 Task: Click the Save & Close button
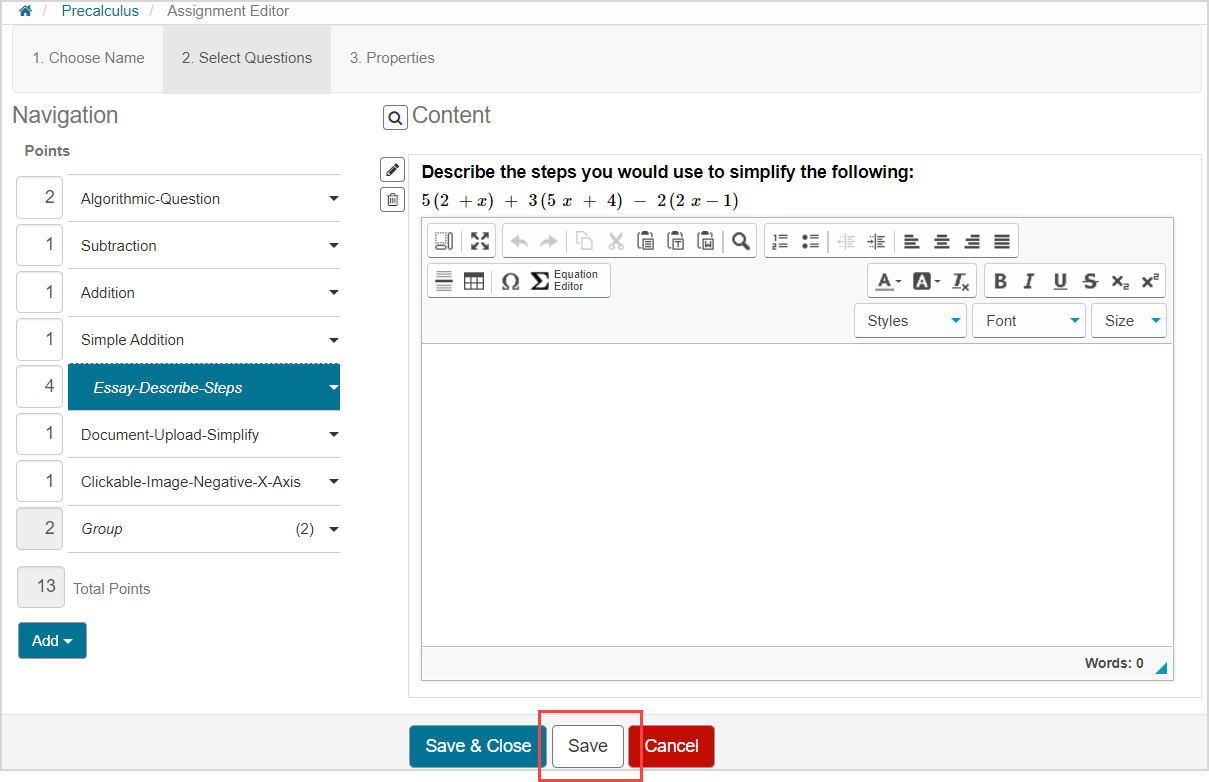478,746
